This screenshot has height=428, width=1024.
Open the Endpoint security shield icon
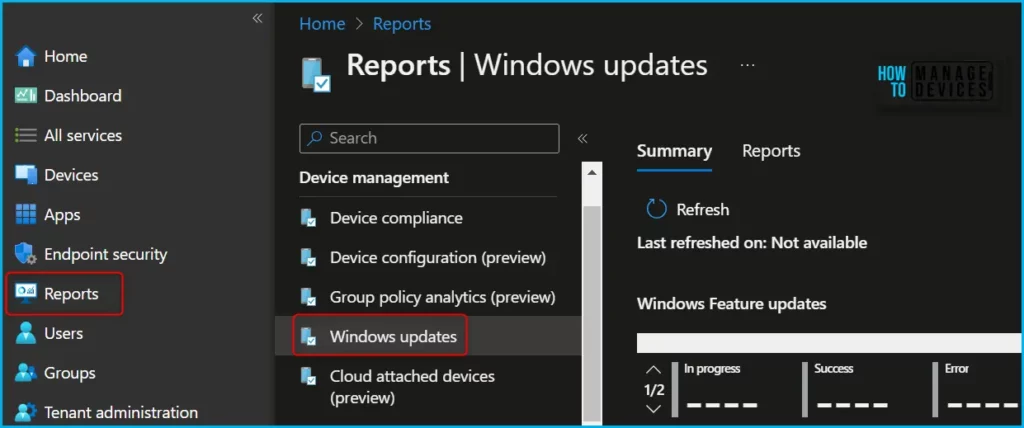point(25,254)
